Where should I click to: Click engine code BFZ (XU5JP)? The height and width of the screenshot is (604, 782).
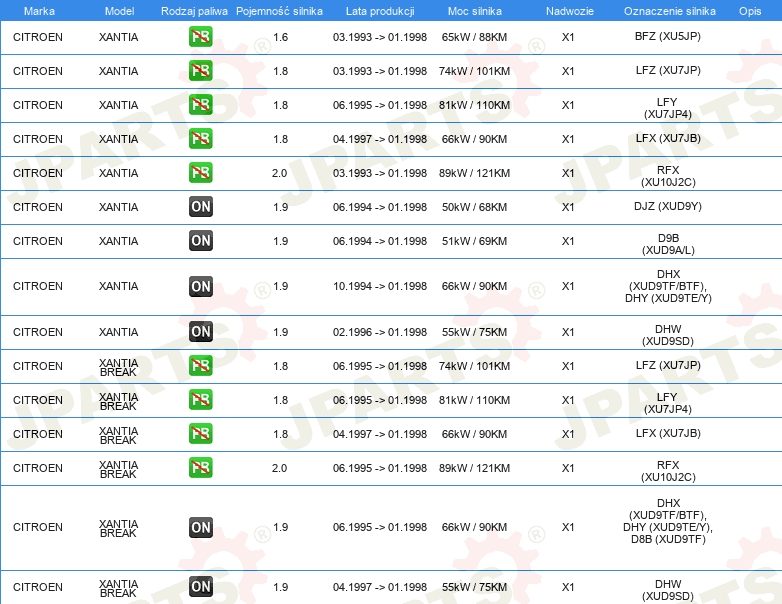click(668, 36)
